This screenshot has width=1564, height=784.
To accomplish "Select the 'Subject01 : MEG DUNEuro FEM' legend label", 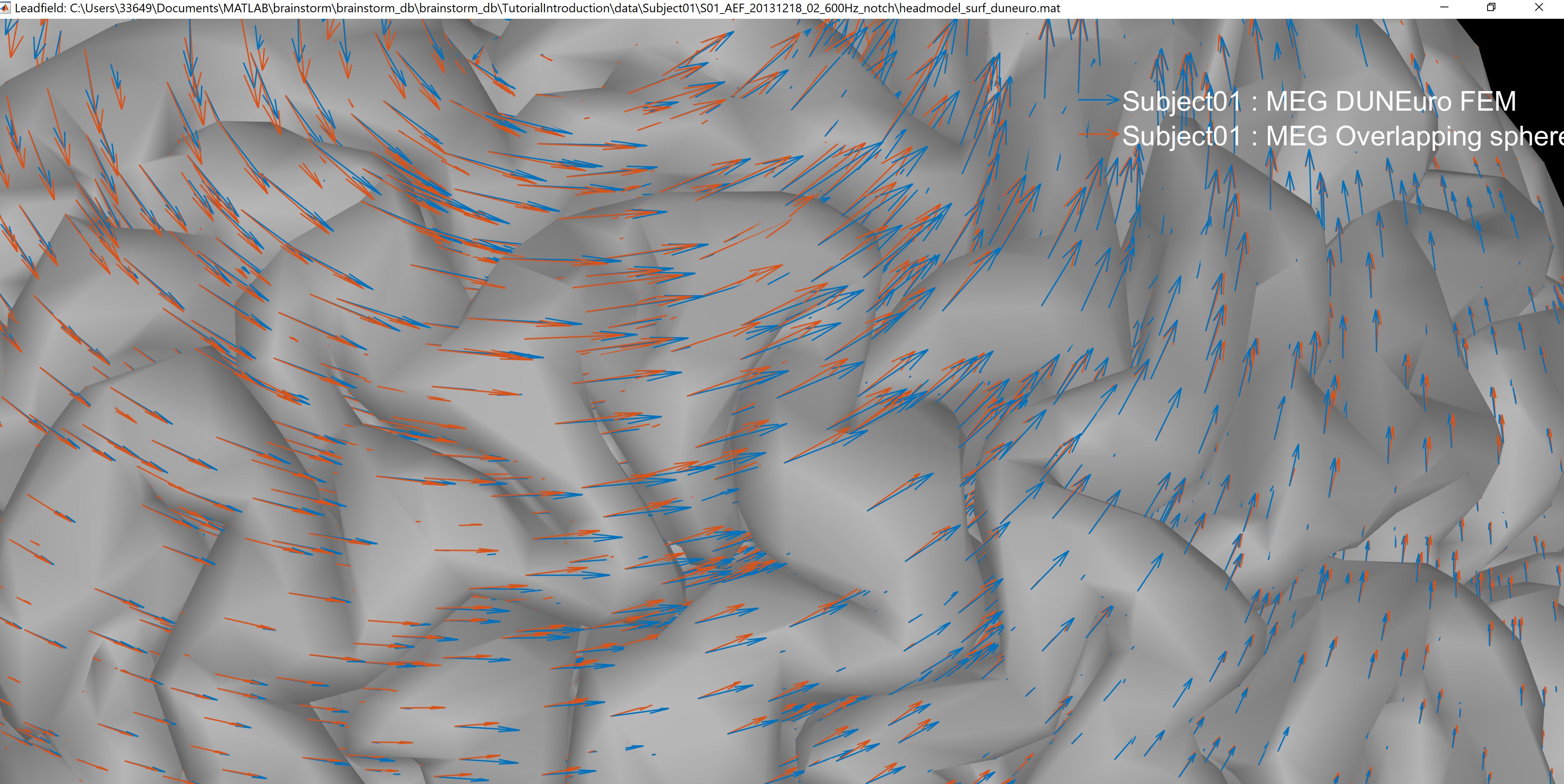I will (1319, 101).
